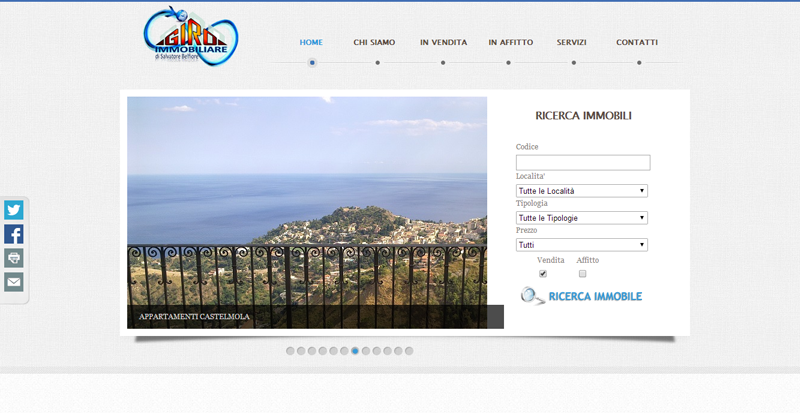Open the IN AFFITTO section
This screenshot has height=413, width=800.
click(x=511, y=42)
